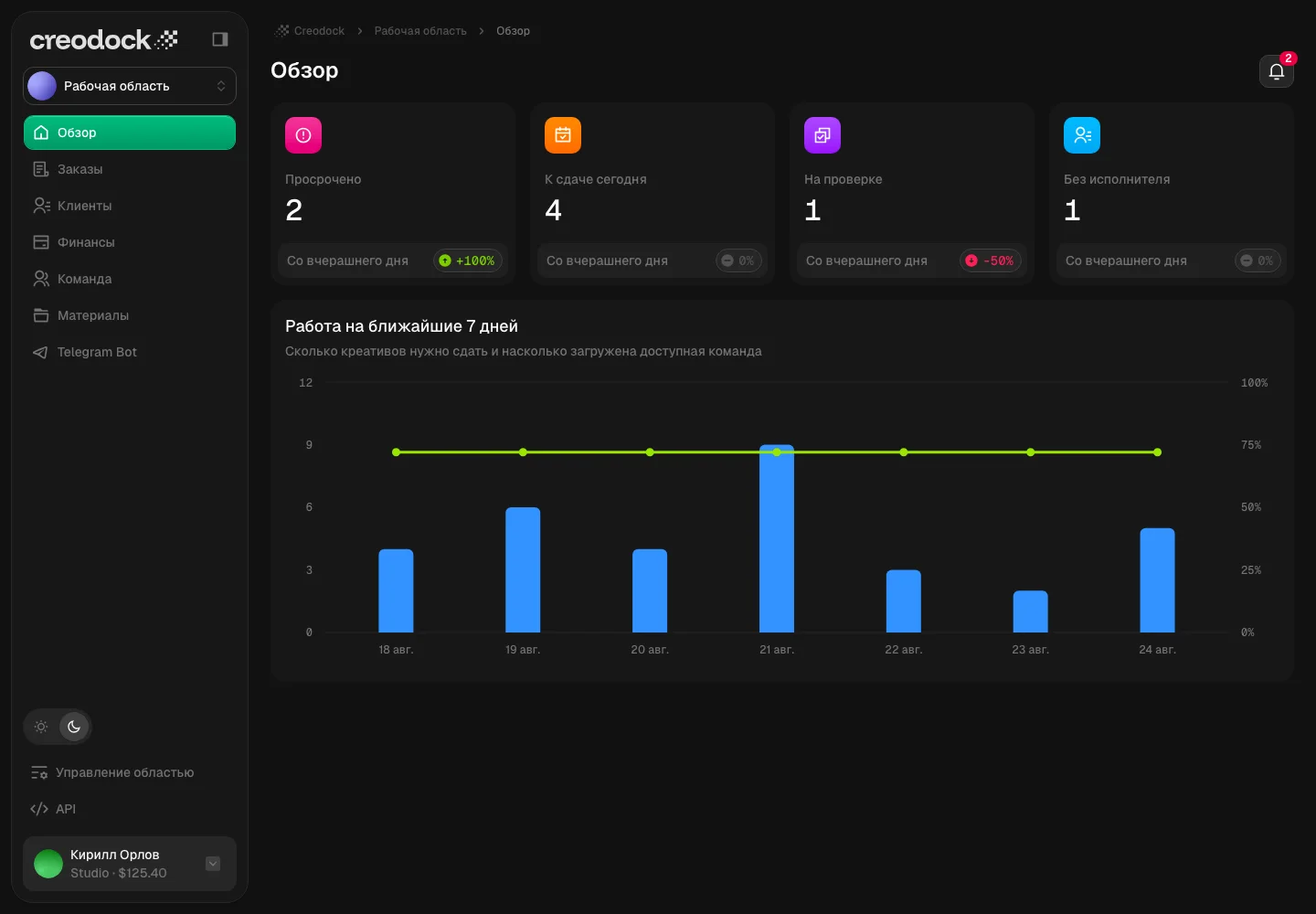The image size is (1316, 914).
Task: Click capacity line point at 18 авг.
Action: coord(396,452)
